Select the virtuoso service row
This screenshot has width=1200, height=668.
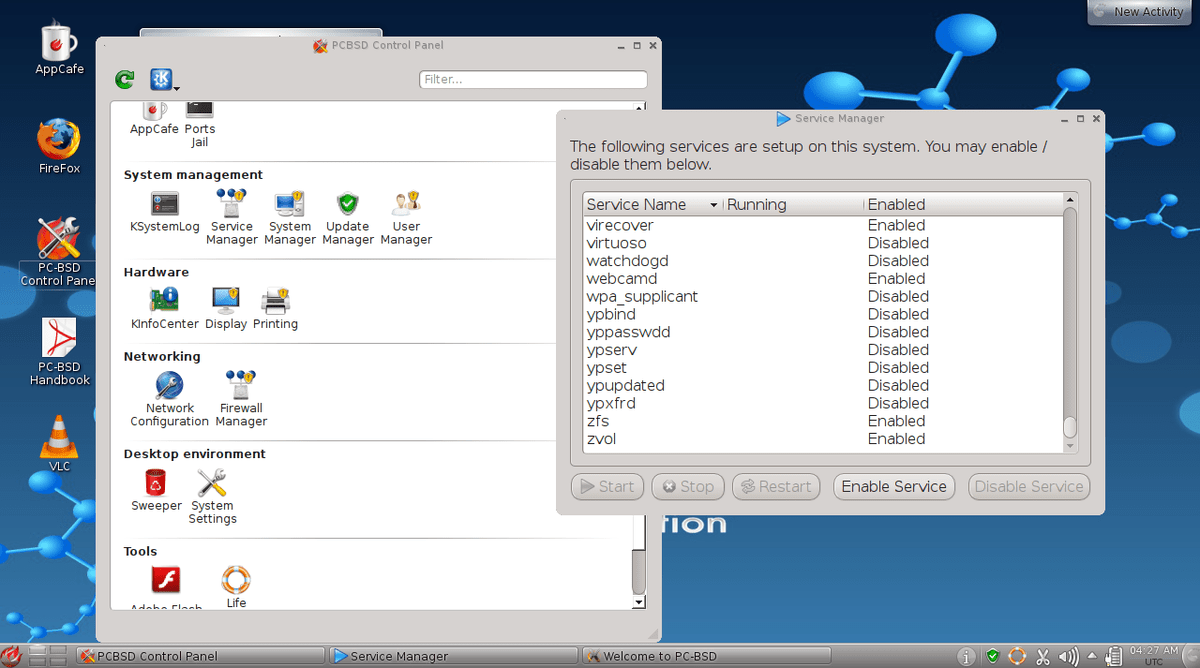(822, 243)
